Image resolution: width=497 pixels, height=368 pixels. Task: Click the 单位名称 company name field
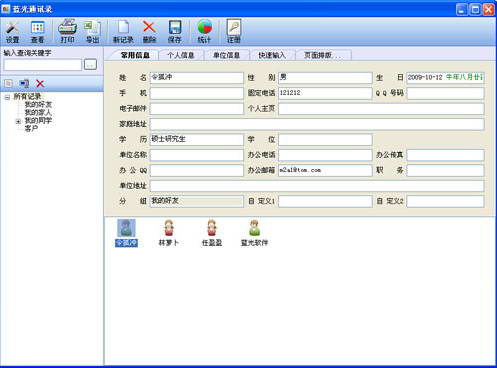coord(196,155)
